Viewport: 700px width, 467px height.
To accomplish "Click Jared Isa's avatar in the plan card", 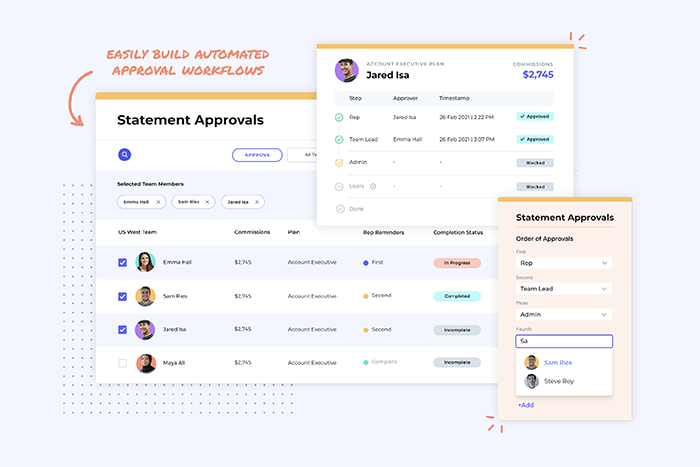I will point(346,70).
